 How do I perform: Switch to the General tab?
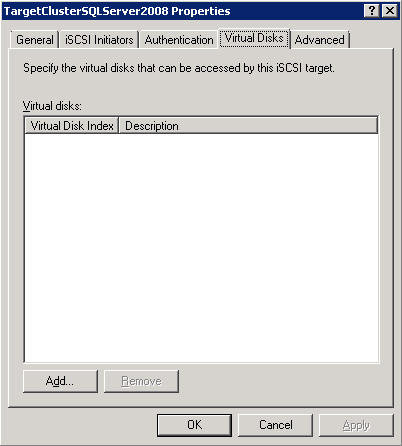35,40
